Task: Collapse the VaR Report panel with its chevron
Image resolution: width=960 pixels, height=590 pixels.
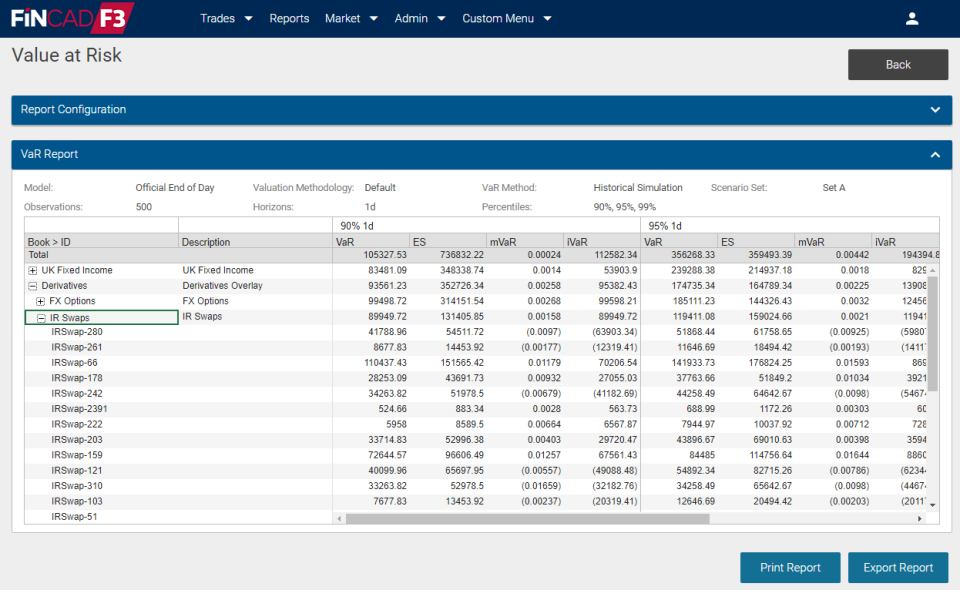Action: point(935,154)
